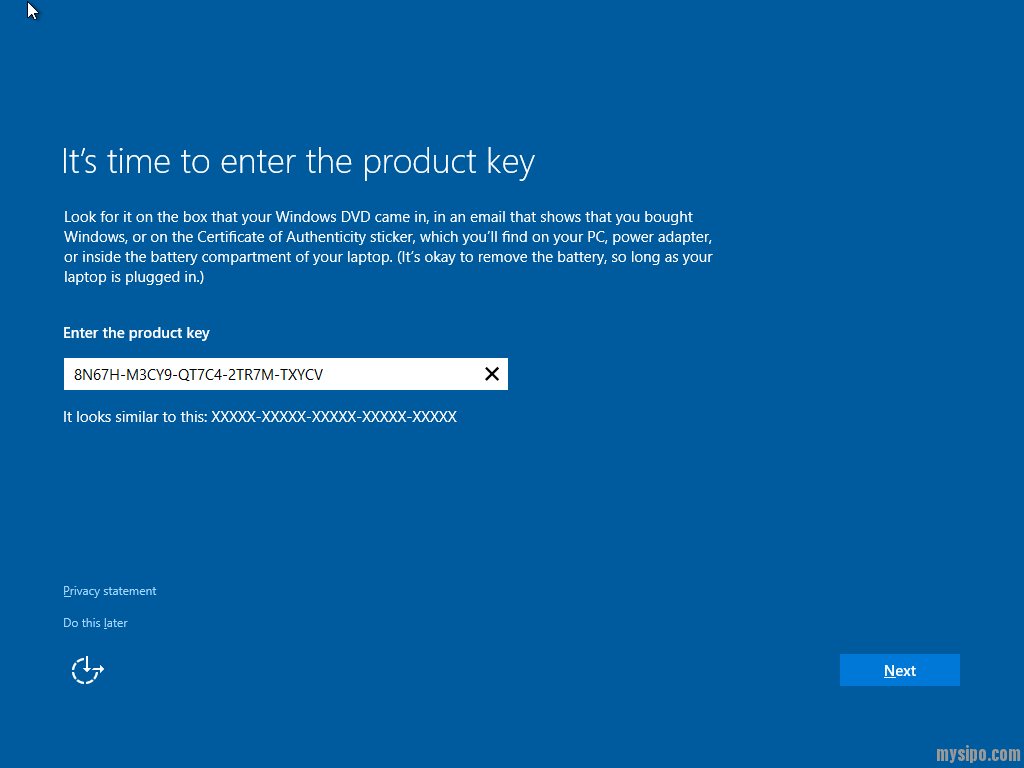Click the Next button
The height and width of the screenshot is (768, 1024).
click(899, 670)
